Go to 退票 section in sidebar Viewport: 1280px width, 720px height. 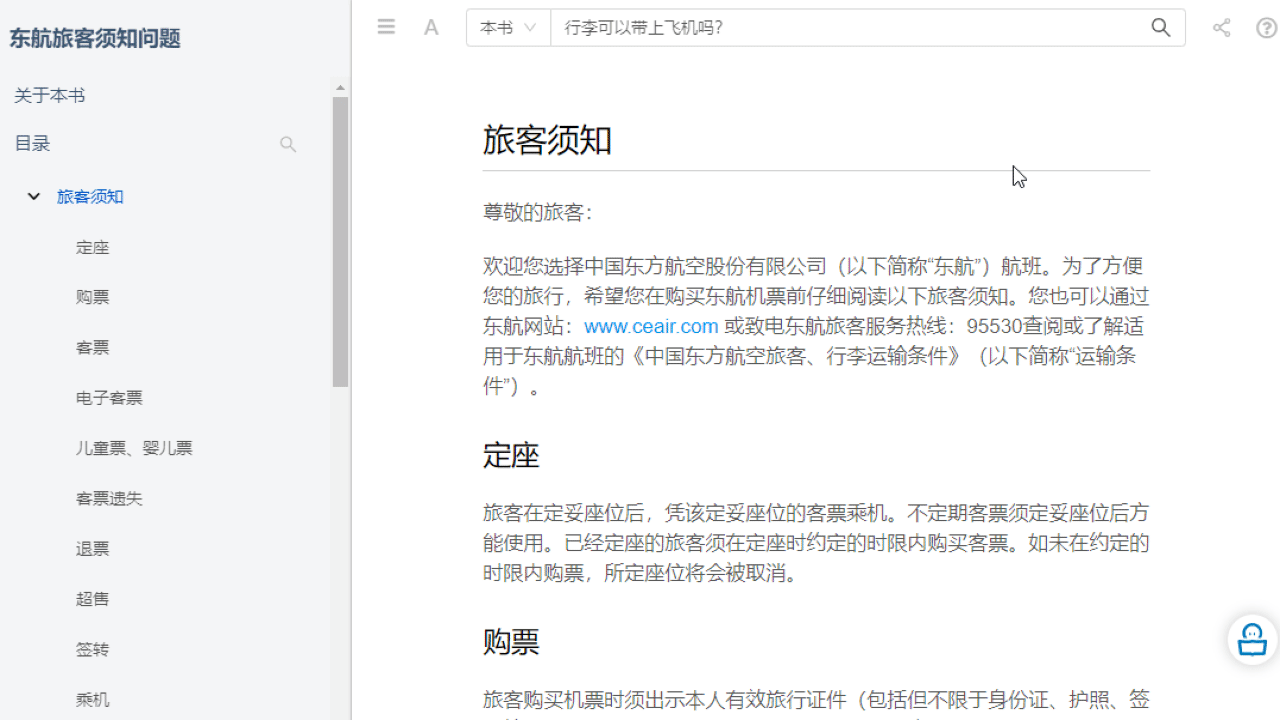click(x=92, y=548)
